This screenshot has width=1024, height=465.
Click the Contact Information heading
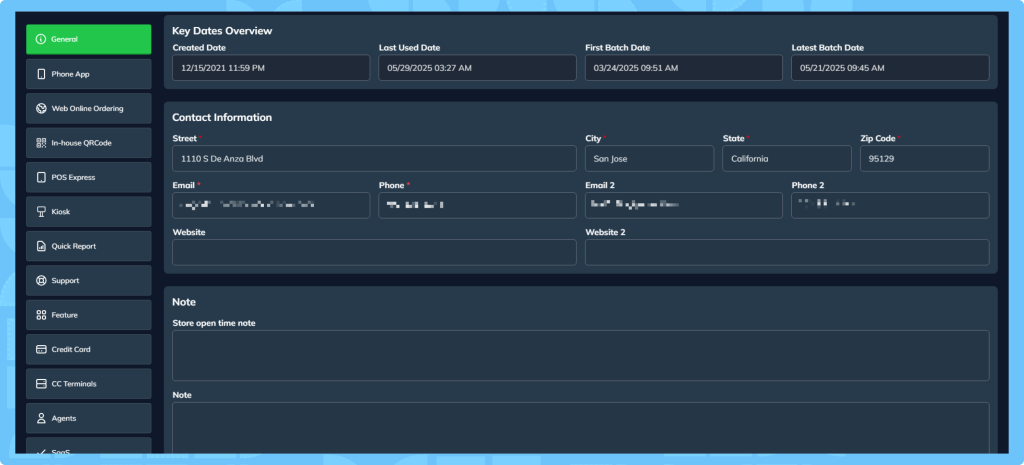pyautogui.click(x=222, y=118)
